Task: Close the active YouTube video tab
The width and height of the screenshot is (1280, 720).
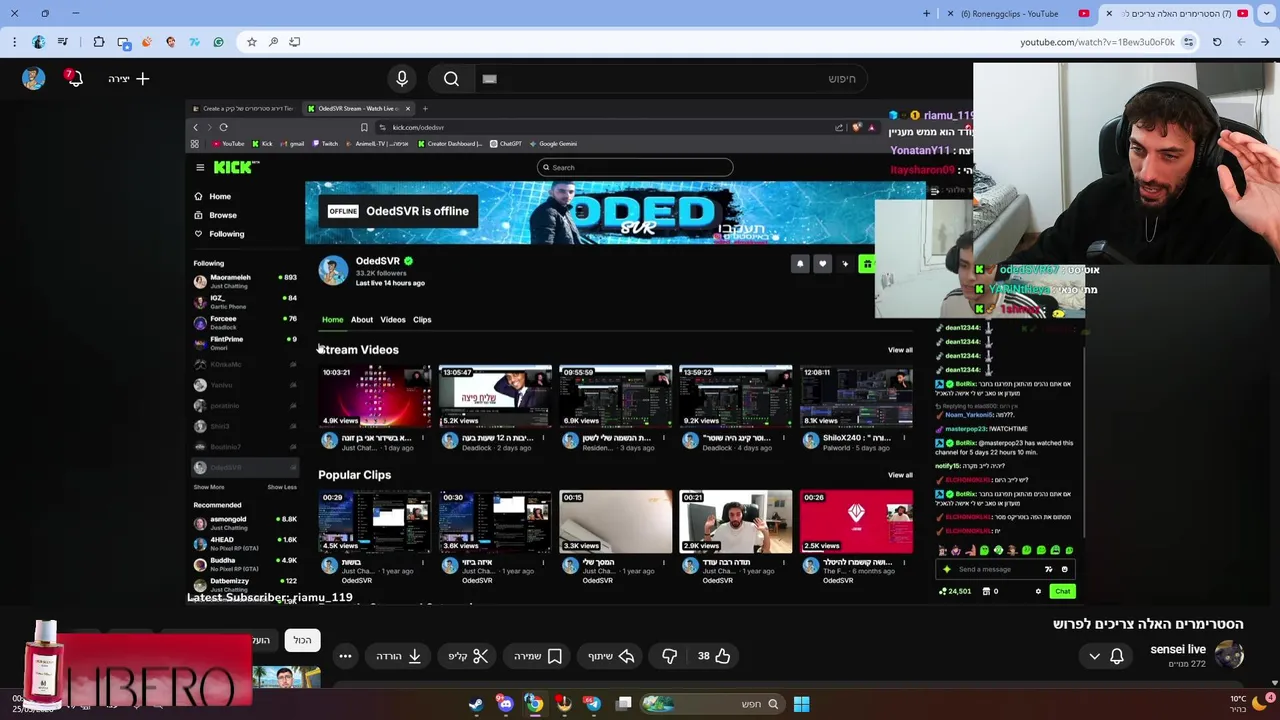Action: click(1109, 13)
